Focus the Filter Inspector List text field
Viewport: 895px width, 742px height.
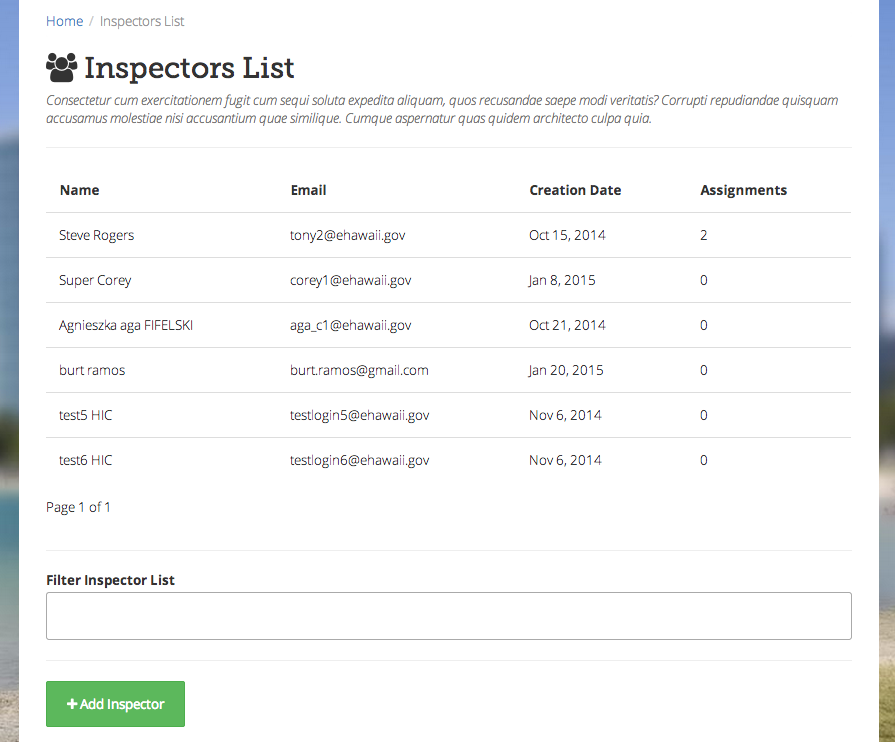coord(449,616)
